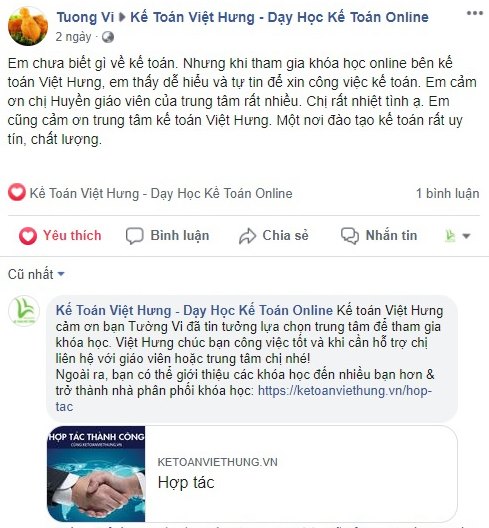
Task: Click the Kế Toán Việt Hưng commenter avatar
Action: coord(24,311)
